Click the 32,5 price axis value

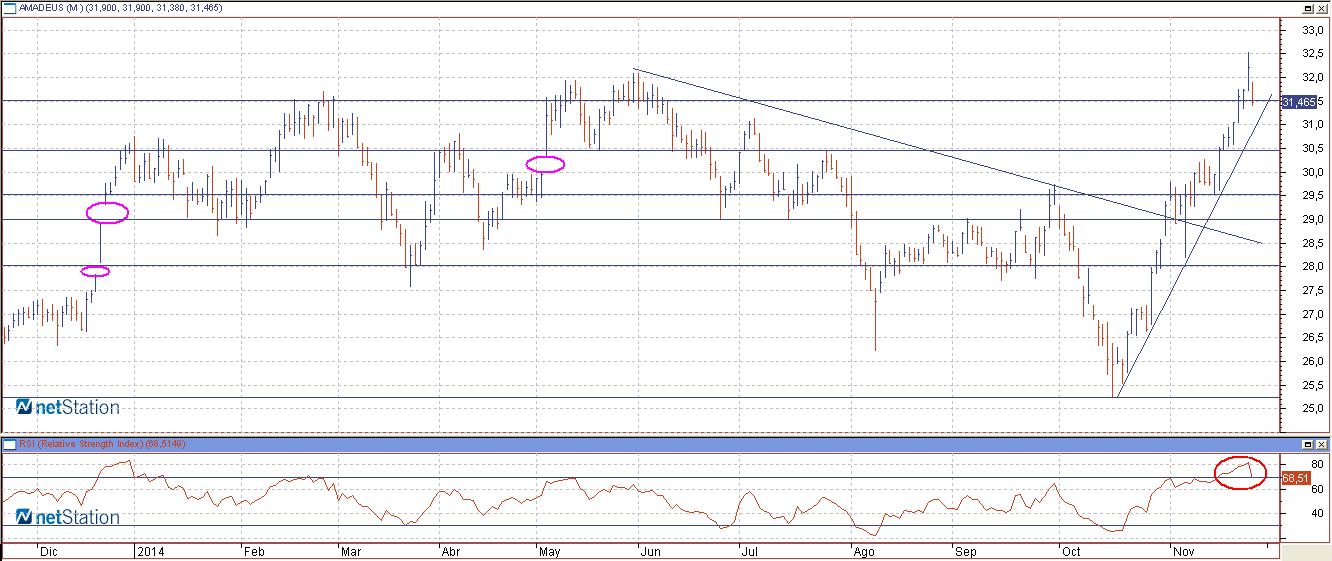1312,53
